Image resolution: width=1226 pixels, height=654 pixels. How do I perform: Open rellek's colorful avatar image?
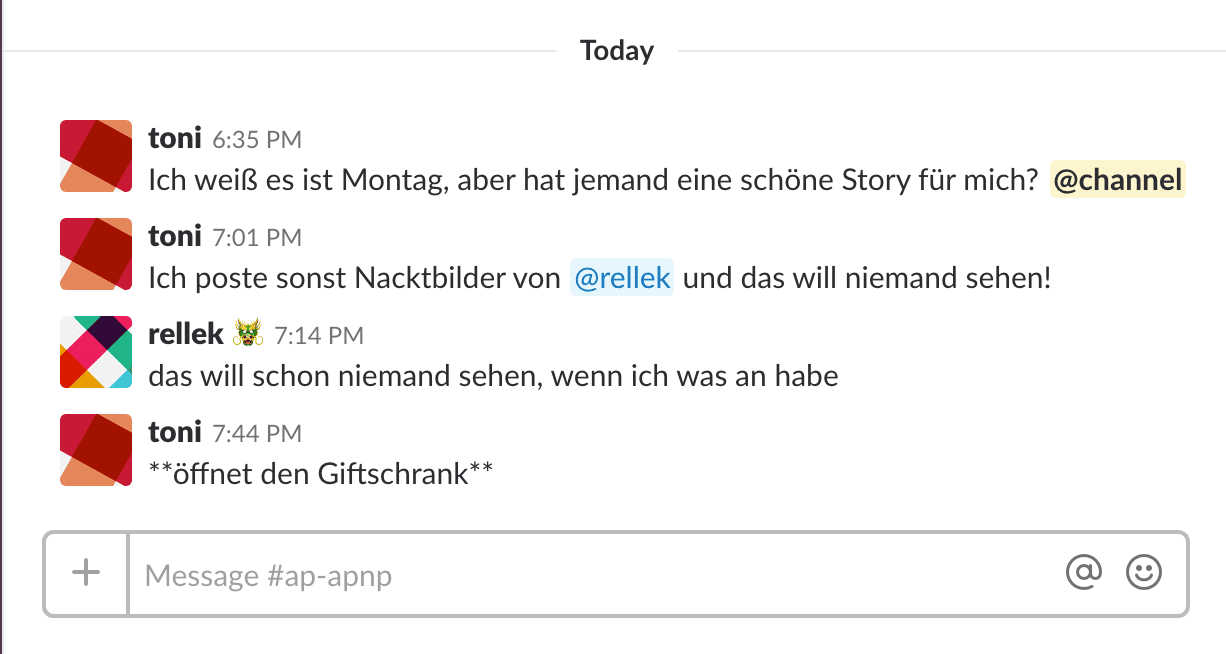pos(96,352)
